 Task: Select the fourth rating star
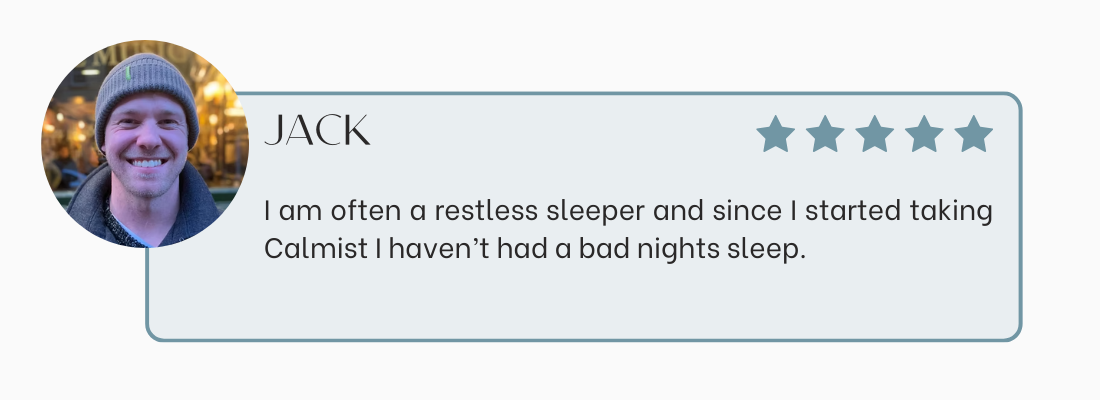[x=924, y=134]
